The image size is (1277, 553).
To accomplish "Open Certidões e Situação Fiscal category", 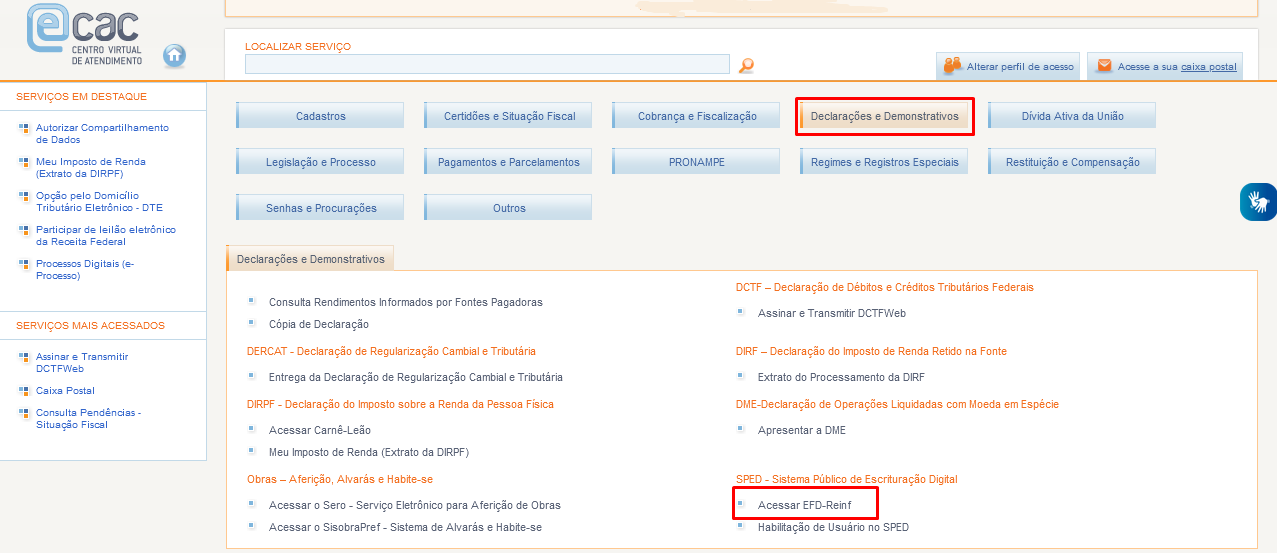I will pos(508,116).
